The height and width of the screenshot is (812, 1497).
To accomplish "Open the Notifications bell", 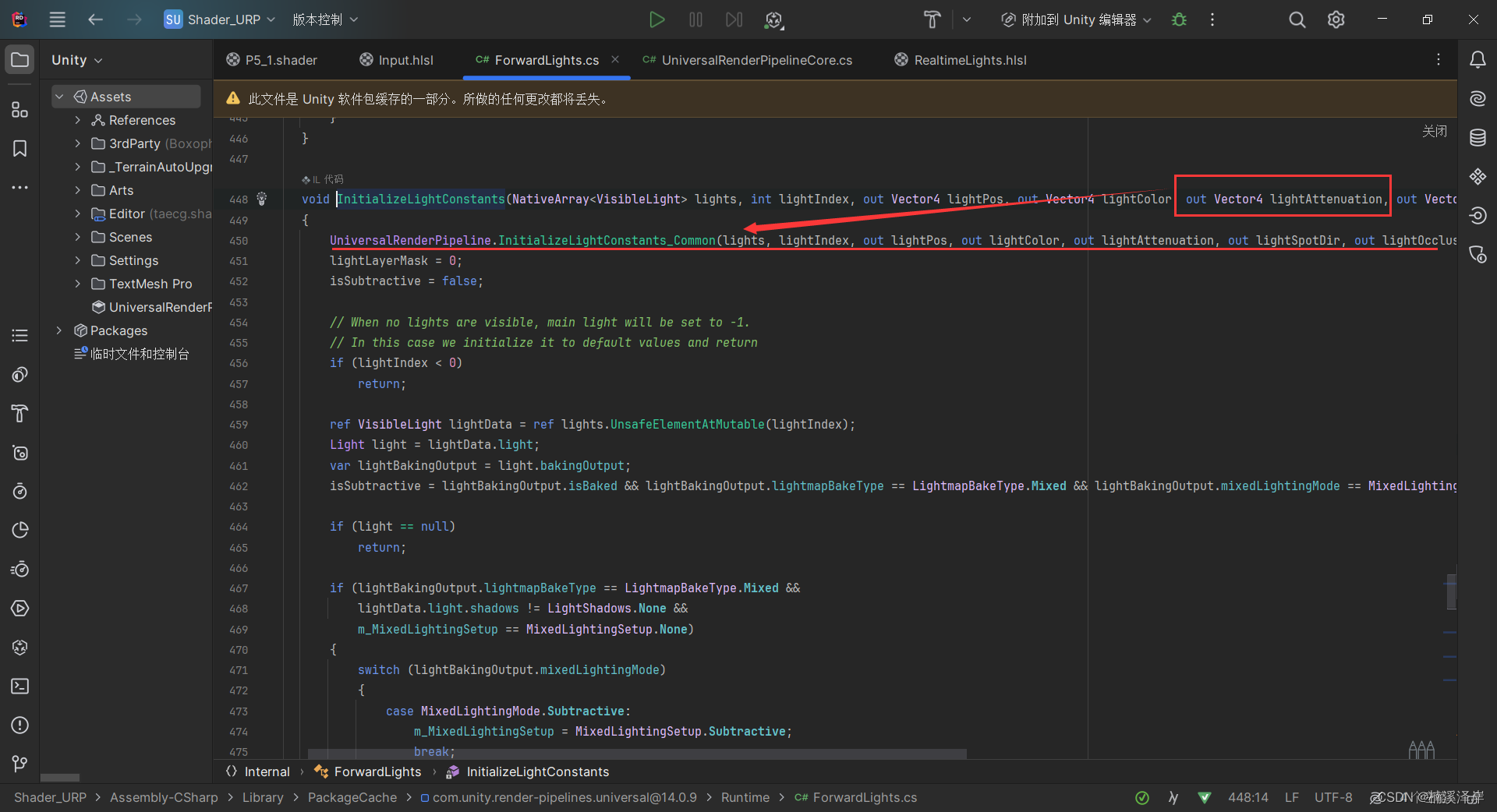I will pos(1478,60).
